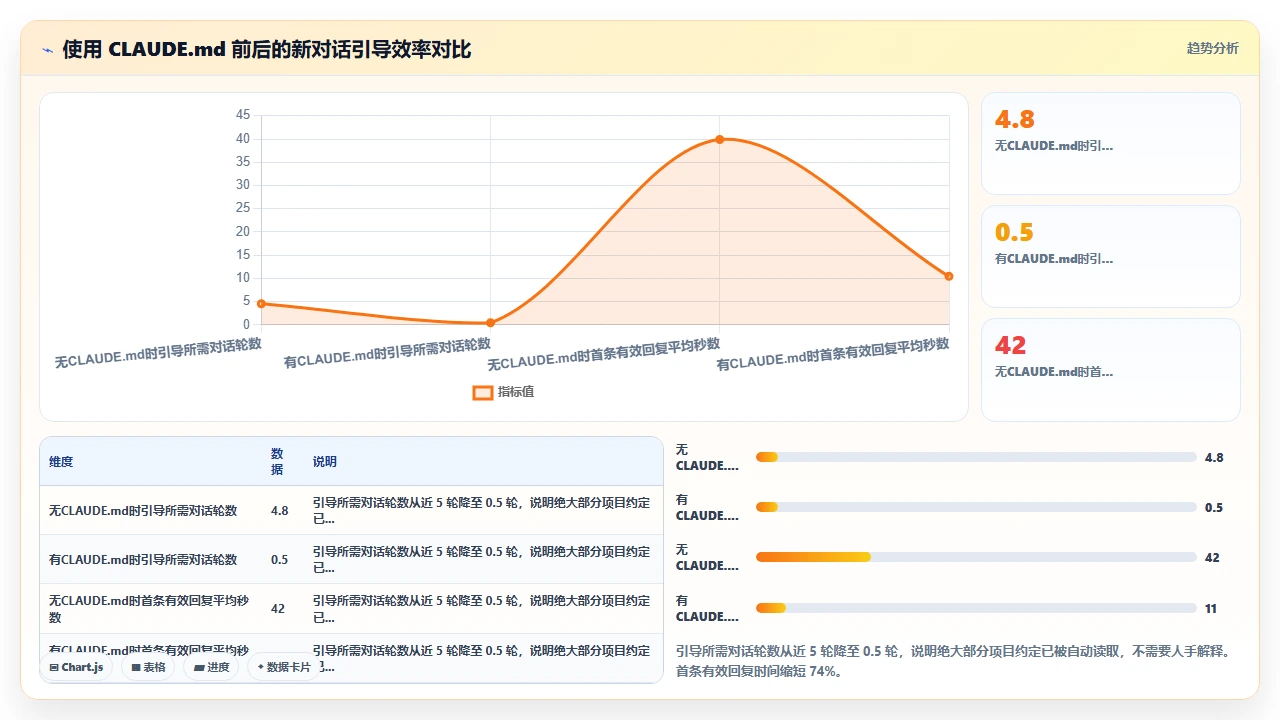Screen dimensions: 1280x720
Task: Open the 趋势分析 link in the header
Action: [x=1212, y=48]
